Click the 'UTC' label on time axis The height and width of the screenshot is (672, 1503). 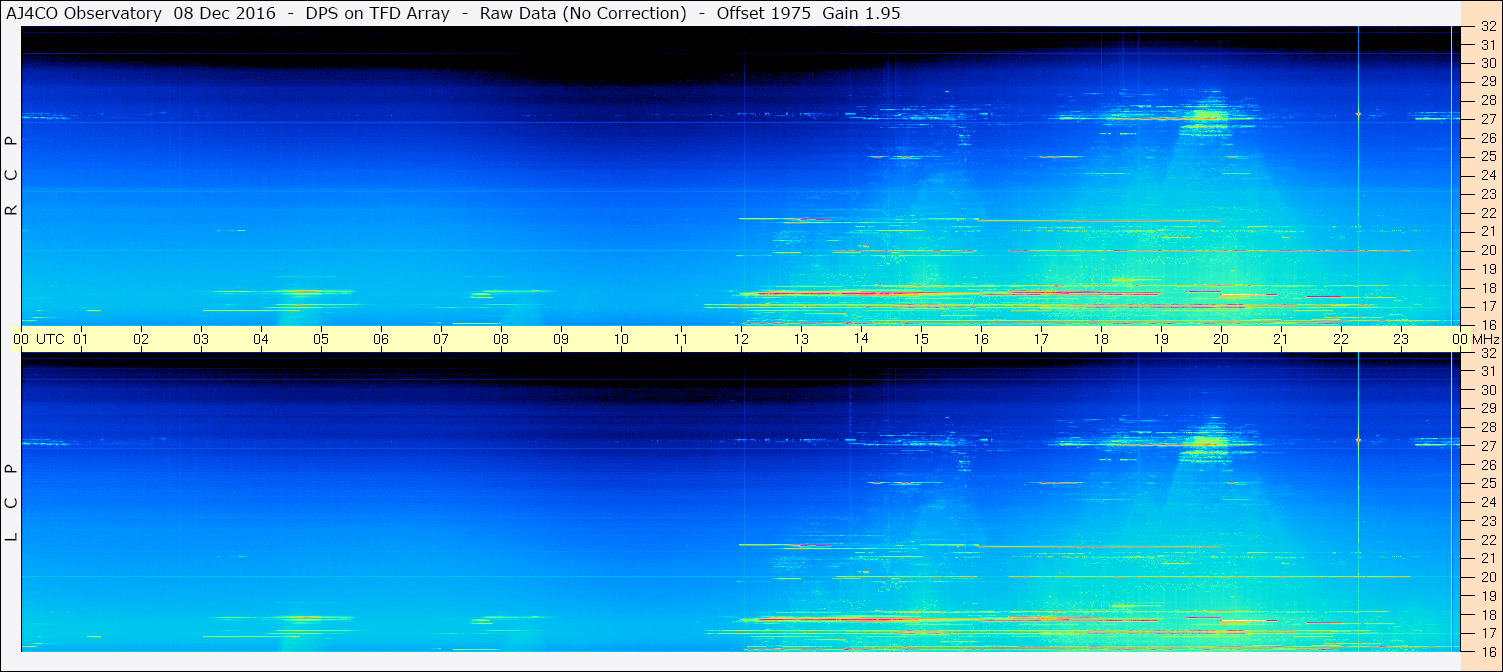(x=51, y=339)
